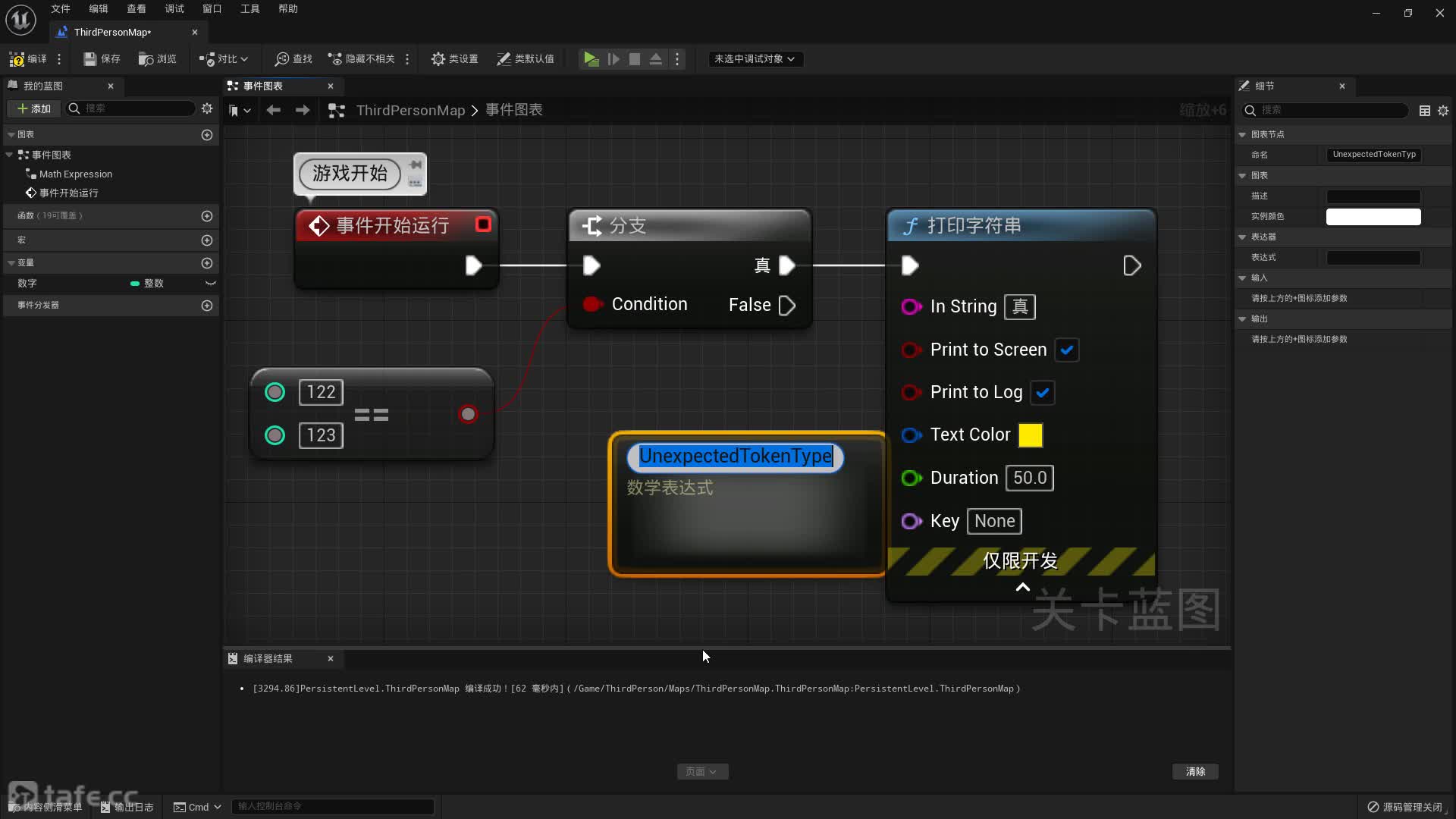
Task: Click breakpoint square on 事件开始运行 node
Action: (483, 224)
